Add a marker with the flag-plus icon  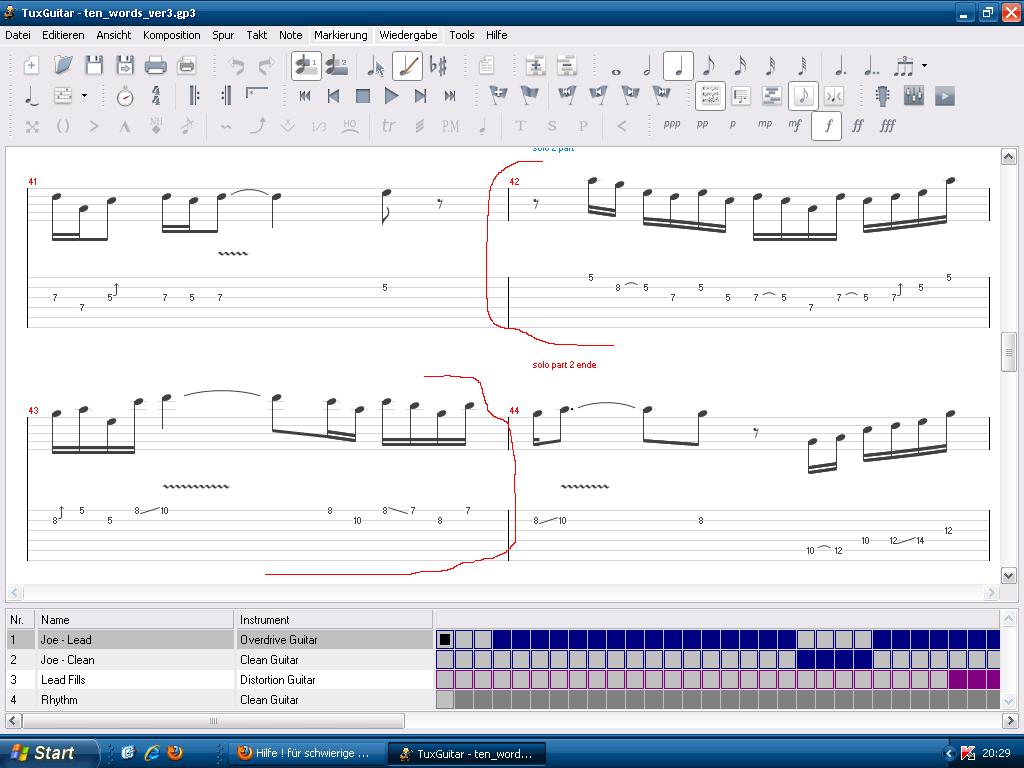click(498, 96)
